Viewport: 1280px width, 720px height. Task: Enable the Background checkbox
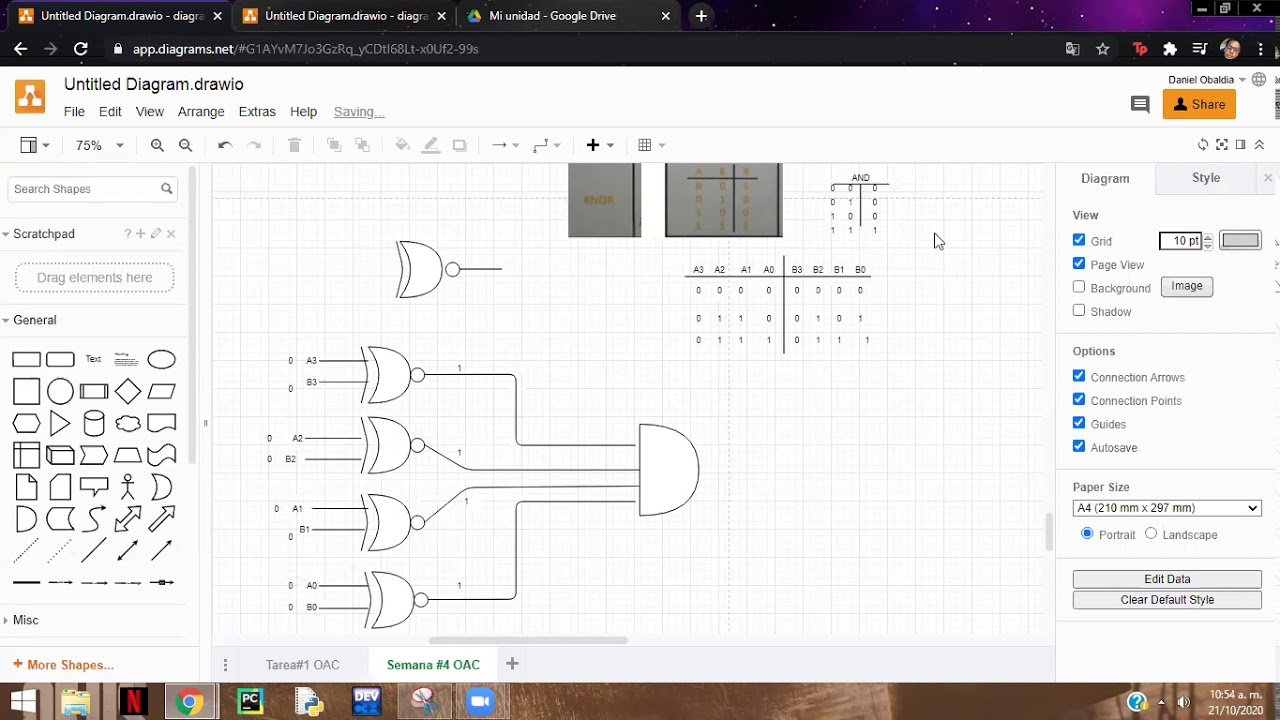pyautogui.click(x=1079, y=287)
